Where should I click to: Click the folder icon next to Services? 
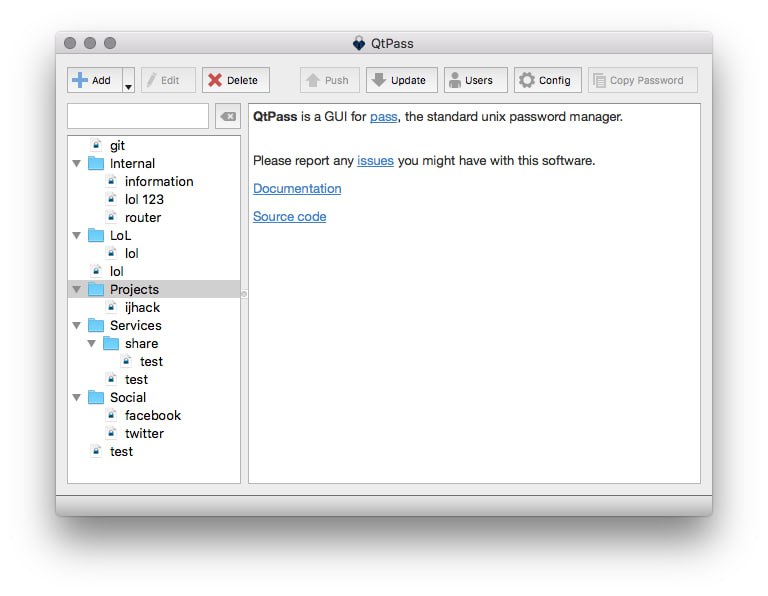pos(96,325)
